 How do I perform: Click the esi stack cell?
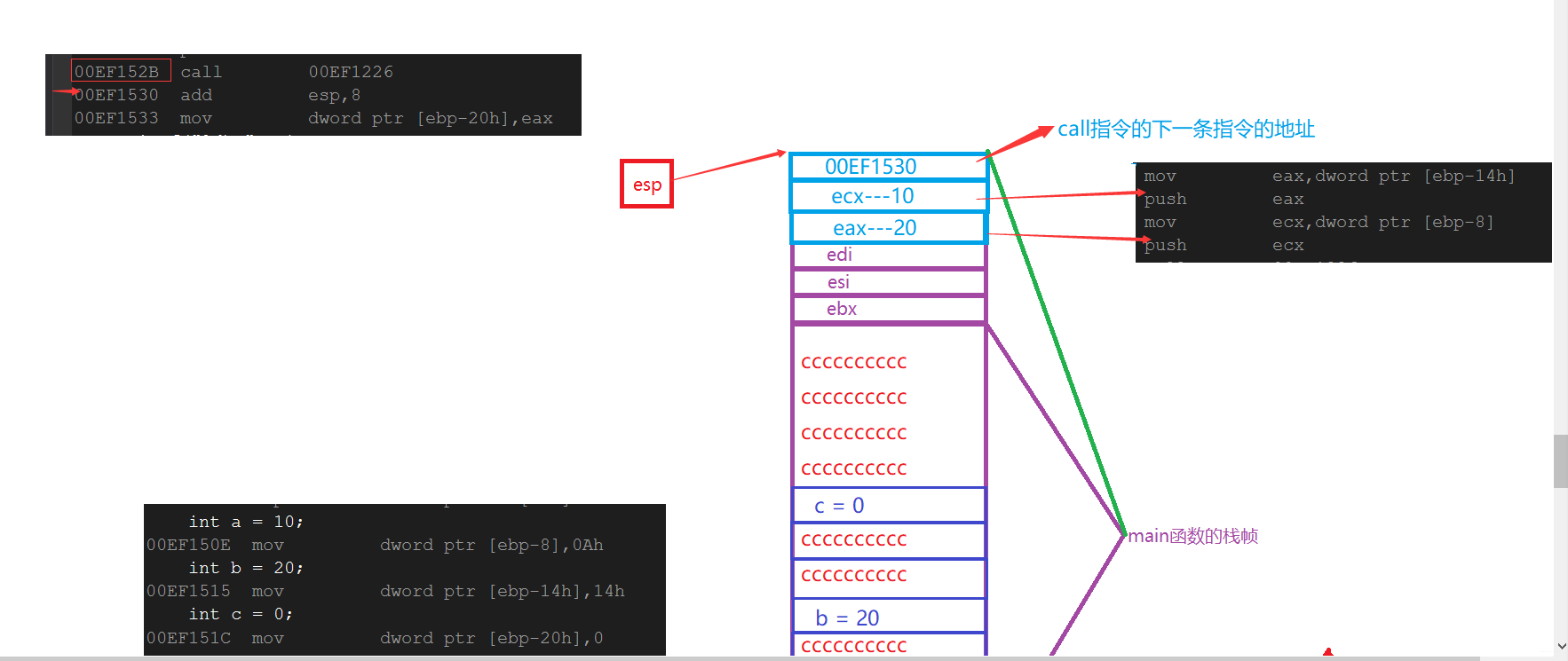889,282
